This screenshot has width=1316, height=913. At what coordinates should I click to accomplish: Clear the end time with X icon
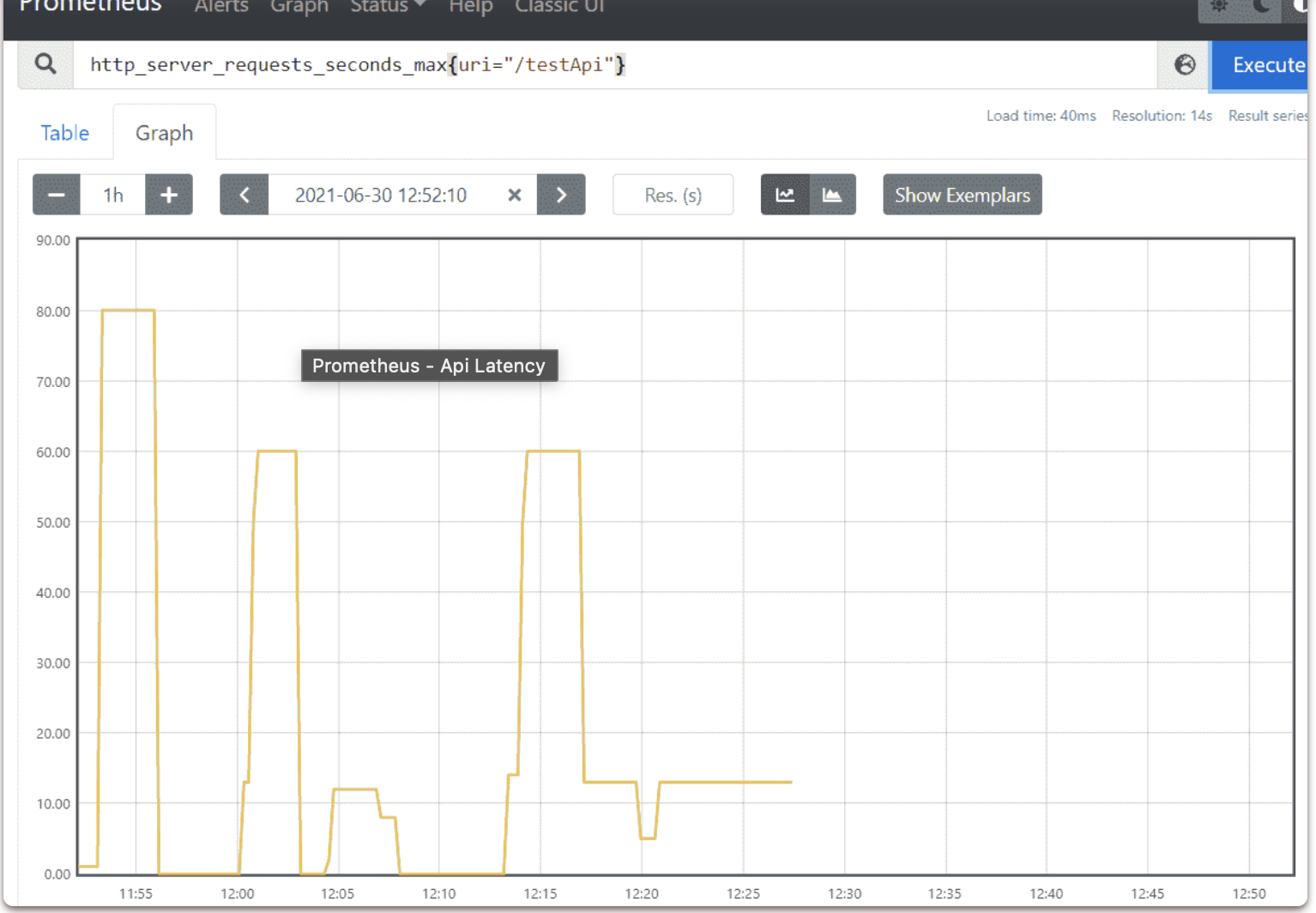[515, 195]
